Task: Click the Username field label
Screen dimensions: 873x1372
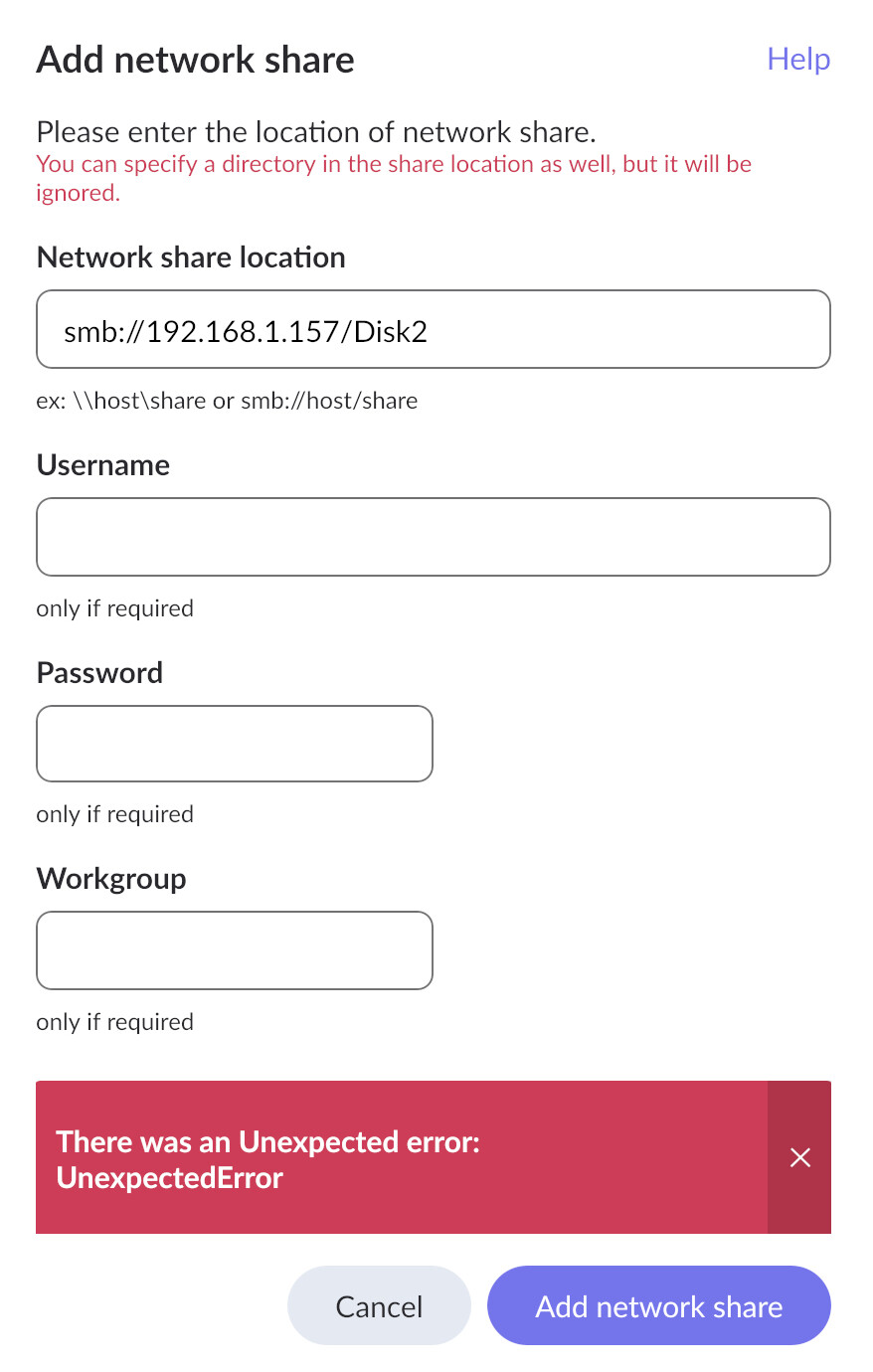Action: 103,465
